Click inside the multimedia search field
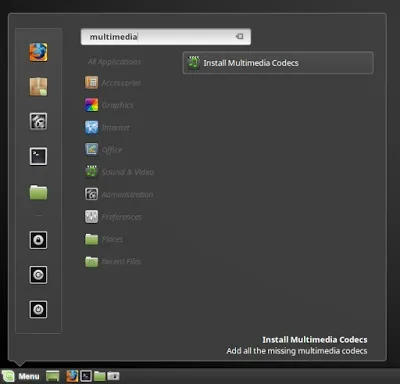Viewport: 400px width, 384px height. pyautogui.click(x=166, y=37)
